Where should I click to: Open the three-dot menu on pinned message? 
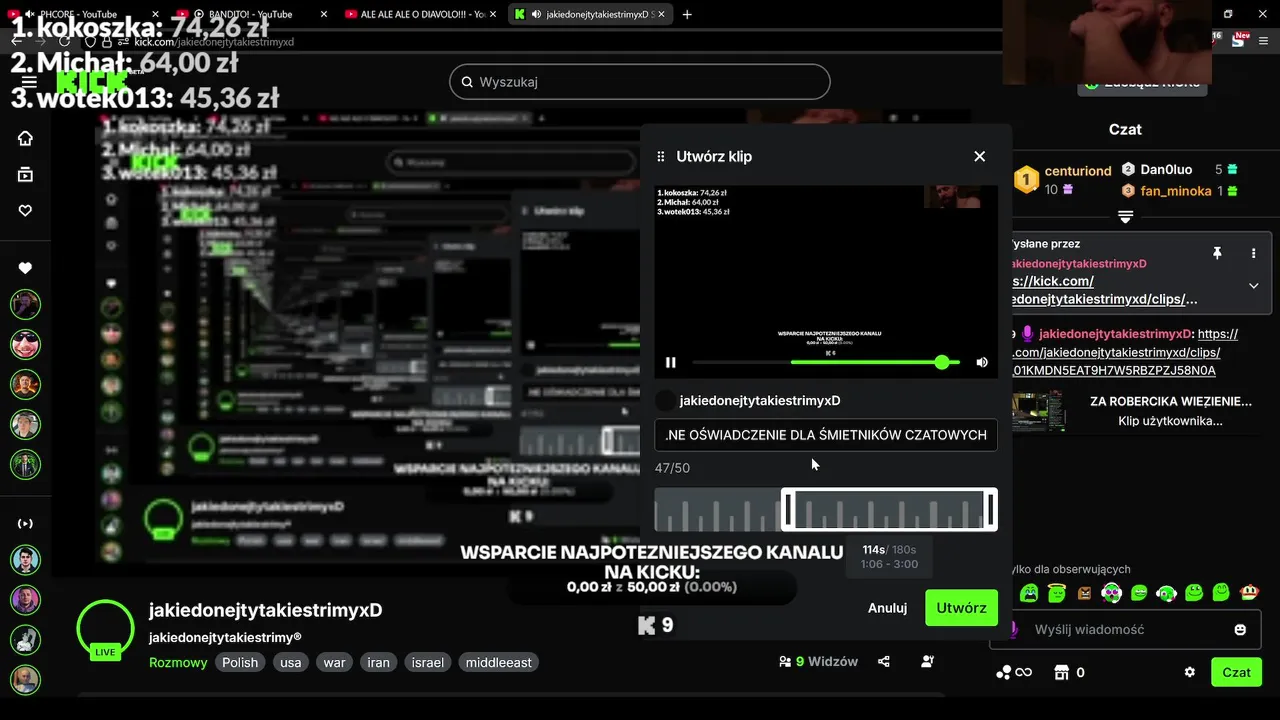pyautogui.click(x=1253, y=254)
